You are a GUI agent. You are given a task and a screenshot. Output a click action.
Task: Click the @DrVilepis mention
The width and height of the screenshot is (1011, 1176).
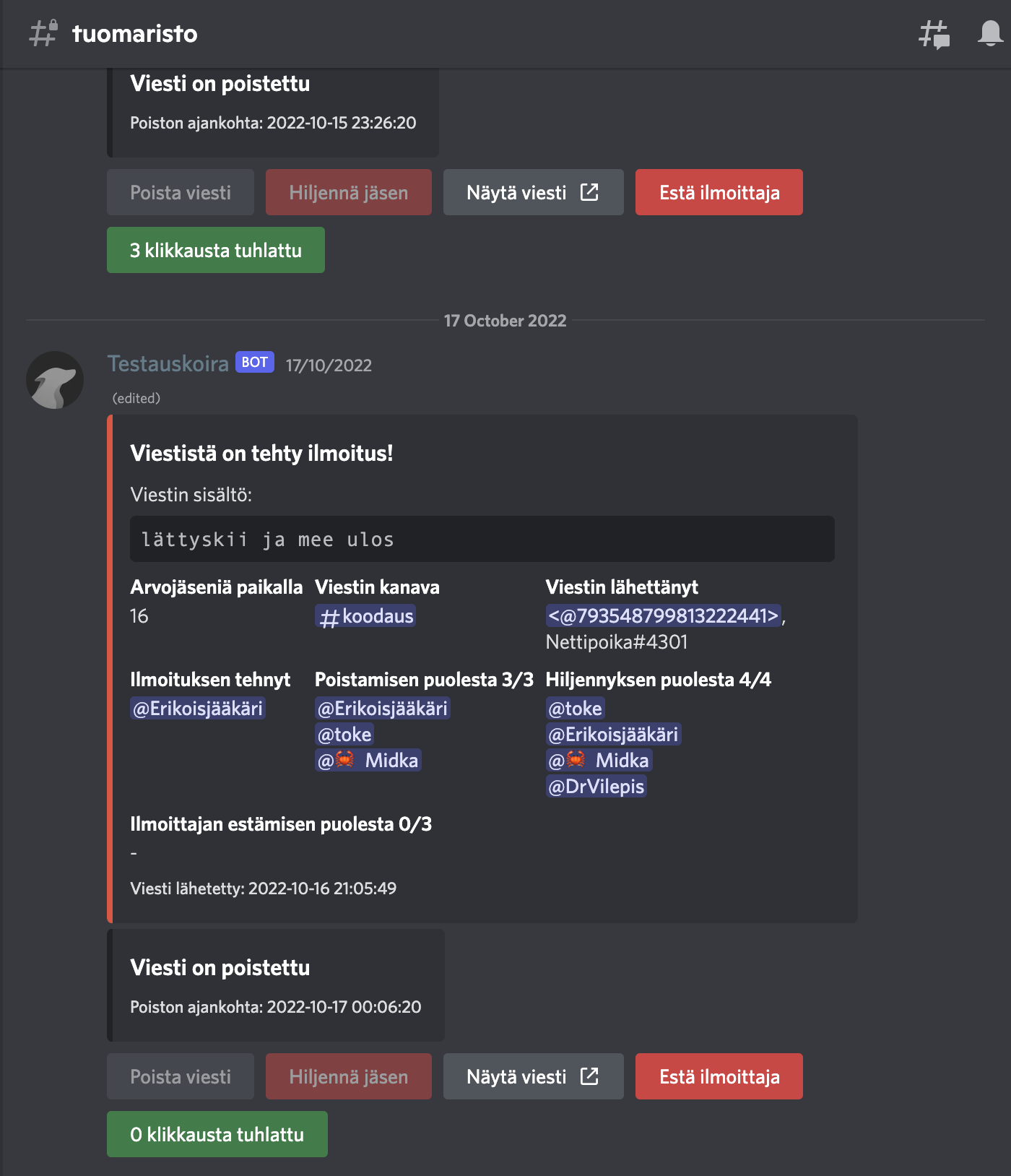pos(596,787)
